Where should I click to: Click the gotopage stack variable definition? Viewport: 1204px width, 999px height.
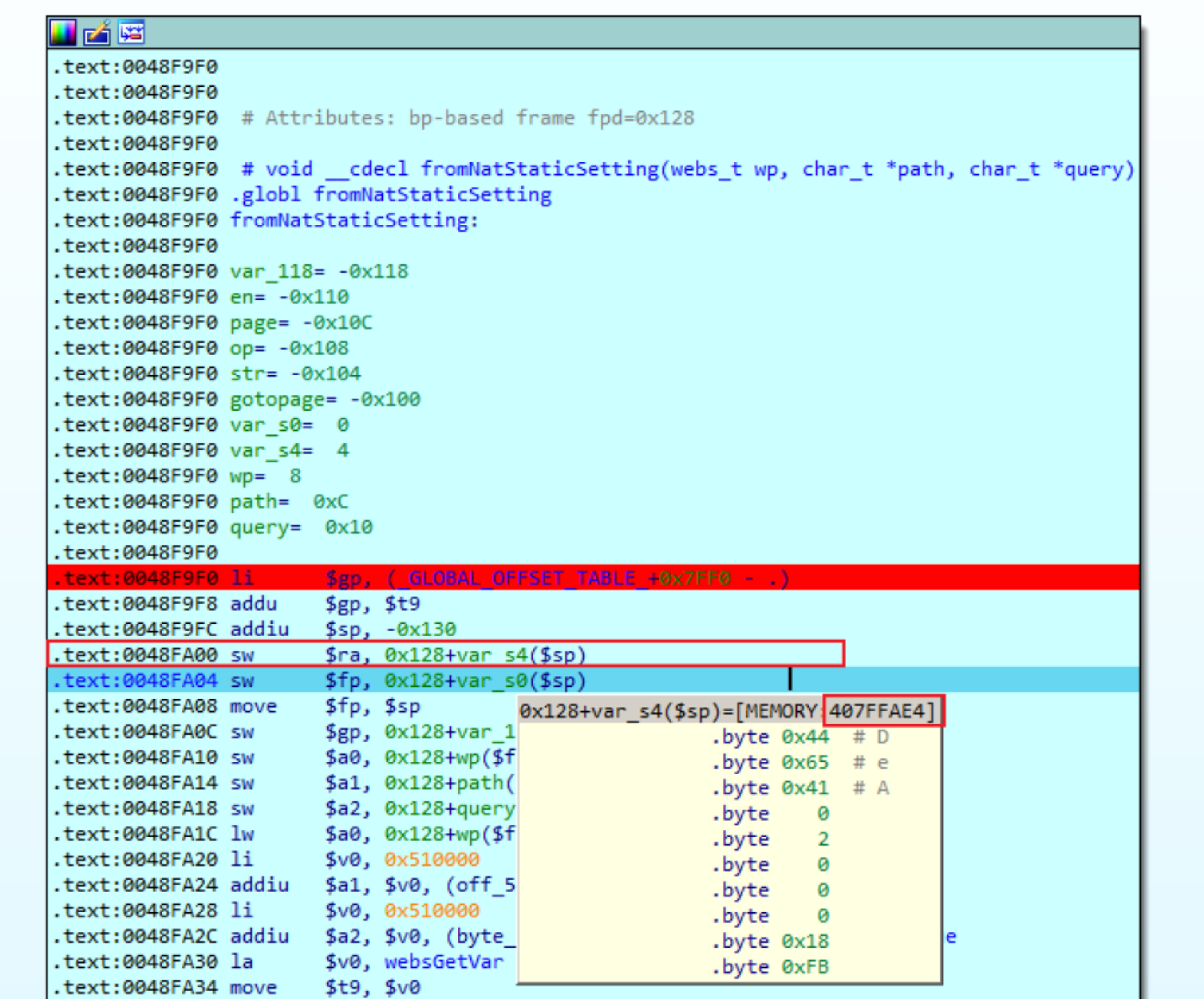[x=325, y=399]
